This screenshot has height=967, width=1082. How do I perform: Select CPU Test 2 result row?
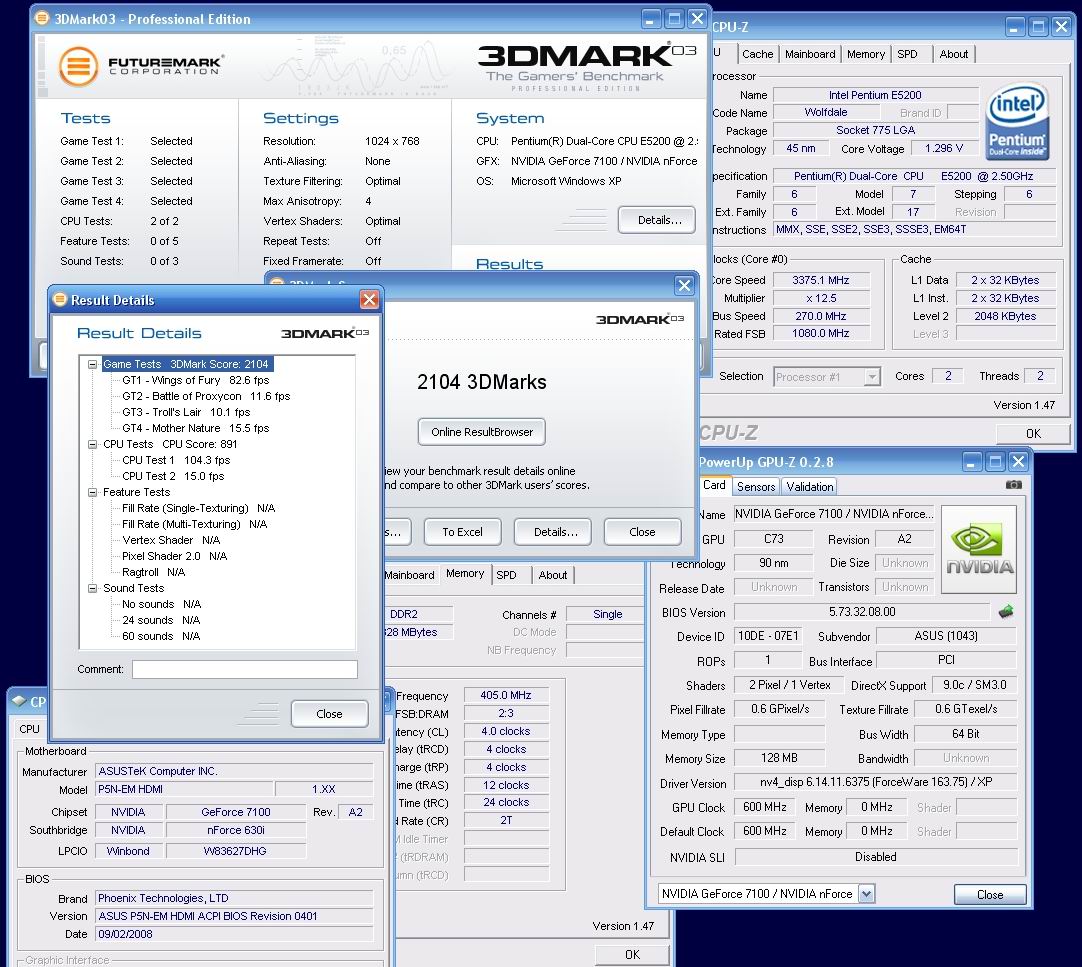173,476
